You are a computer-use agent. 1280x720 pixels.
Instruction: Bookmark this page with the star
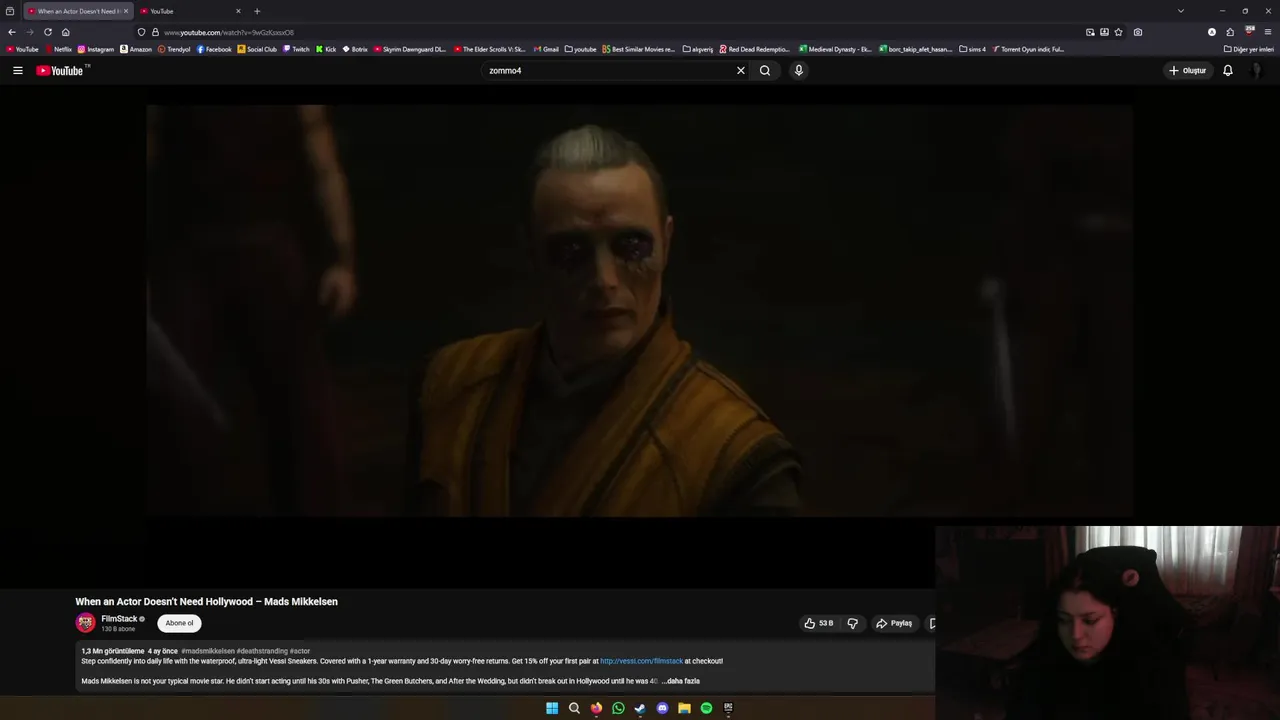pos(1118,32)
